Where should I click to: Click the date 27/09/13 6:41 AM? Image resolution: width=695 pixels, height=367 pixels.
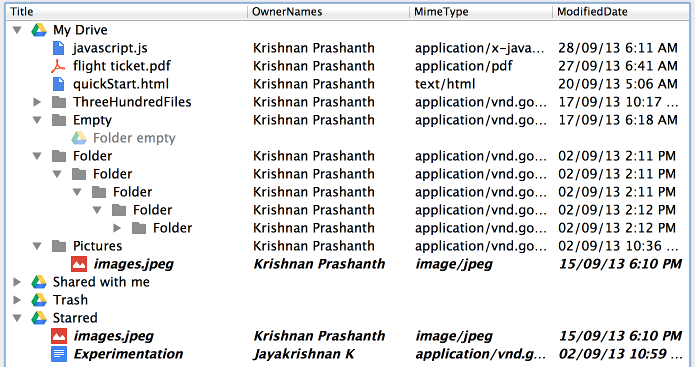pos(618,66)
